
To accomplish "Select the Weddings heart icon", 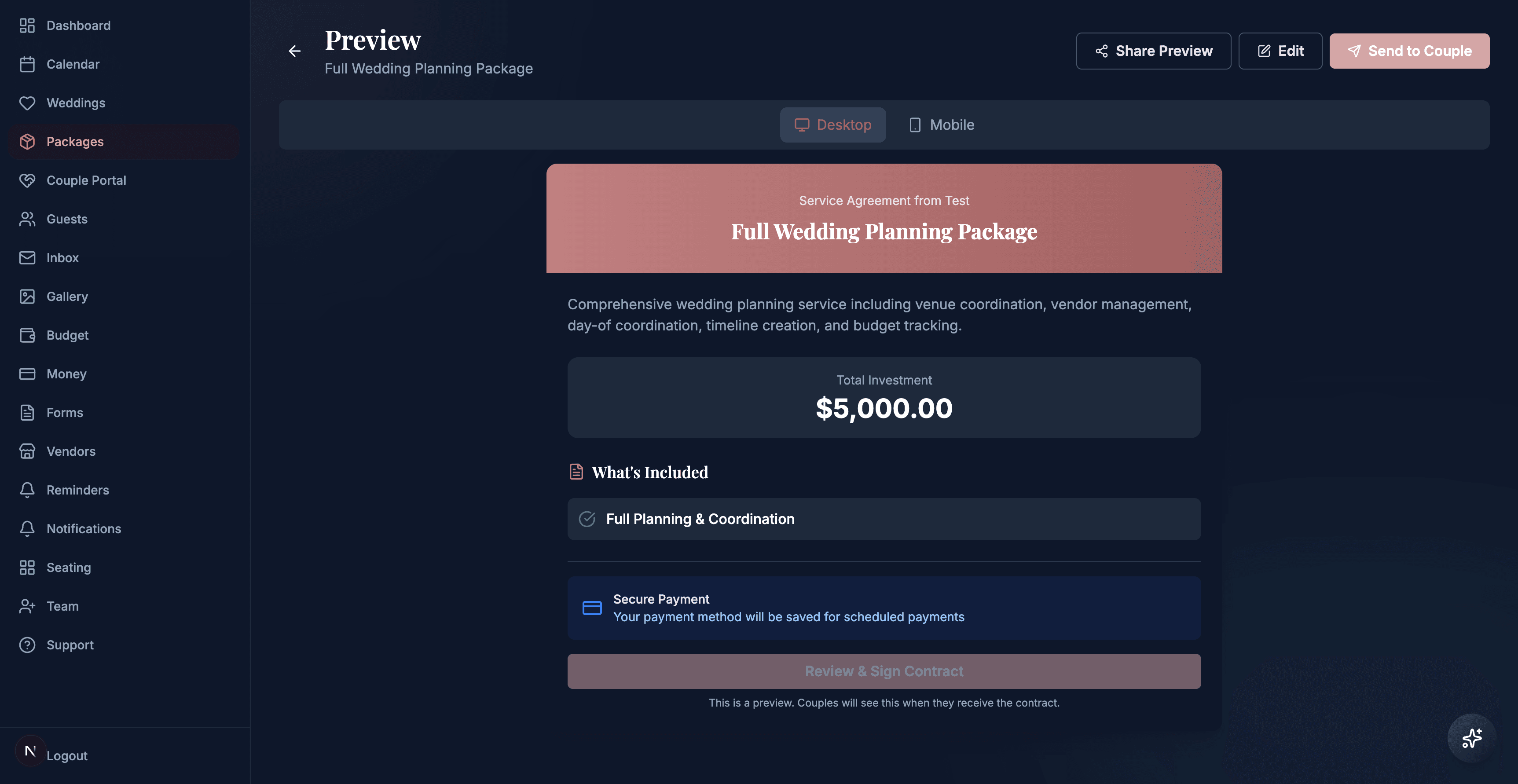I will tap(28, 103).
